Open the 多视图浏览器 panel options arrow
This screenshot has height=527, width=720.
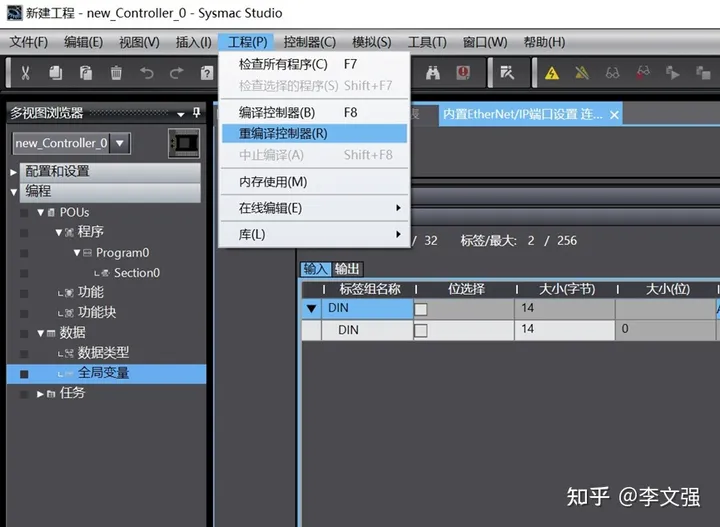181,114
